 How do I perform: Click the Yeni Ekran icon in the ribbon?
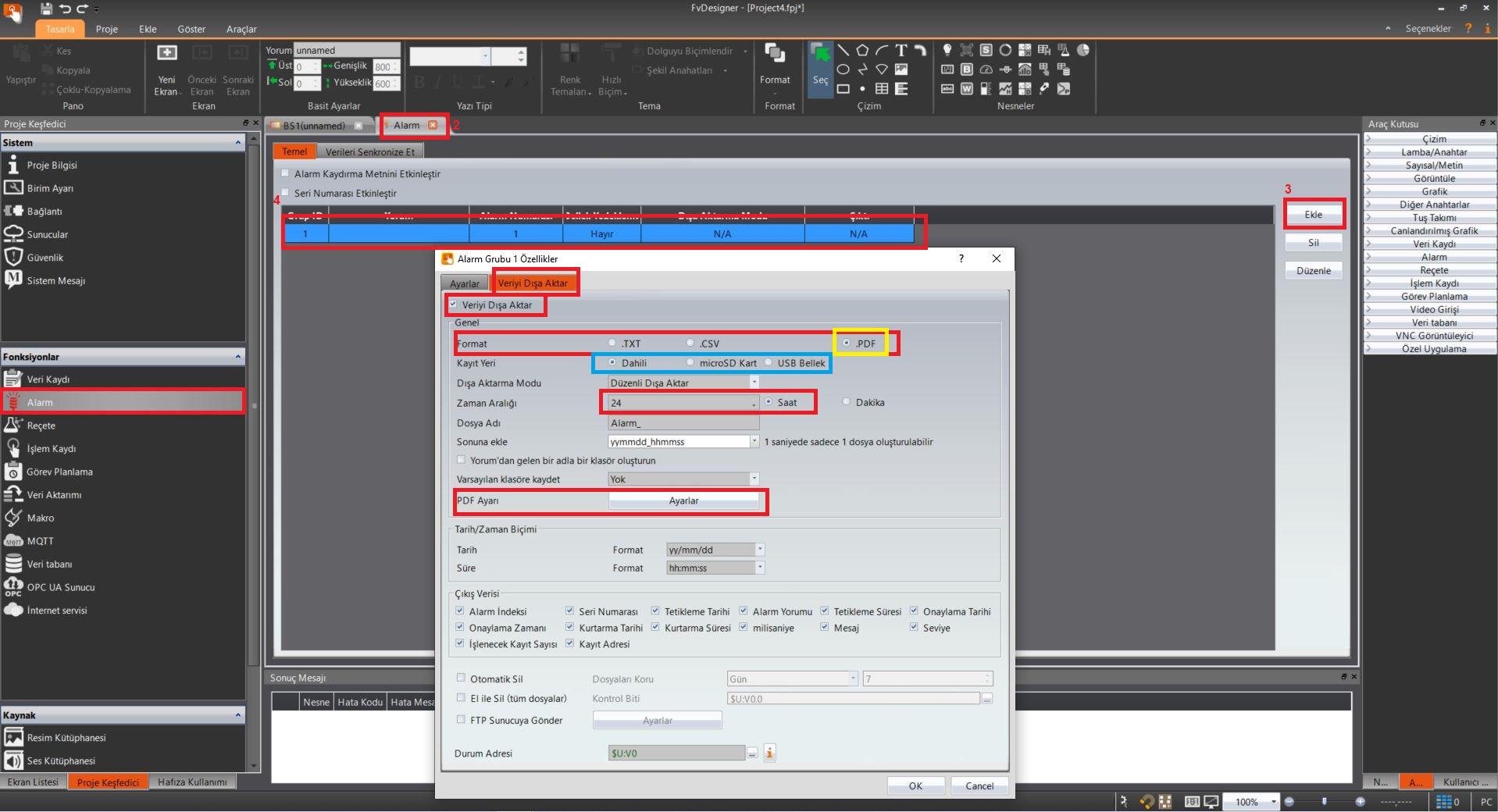tap(167, 55)
